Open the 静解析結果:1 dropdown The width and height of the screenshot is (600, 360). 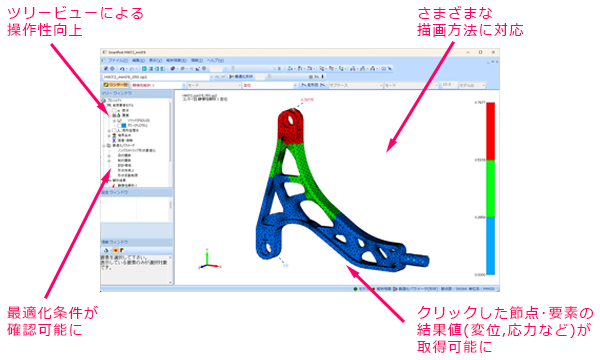click(184, 85)
